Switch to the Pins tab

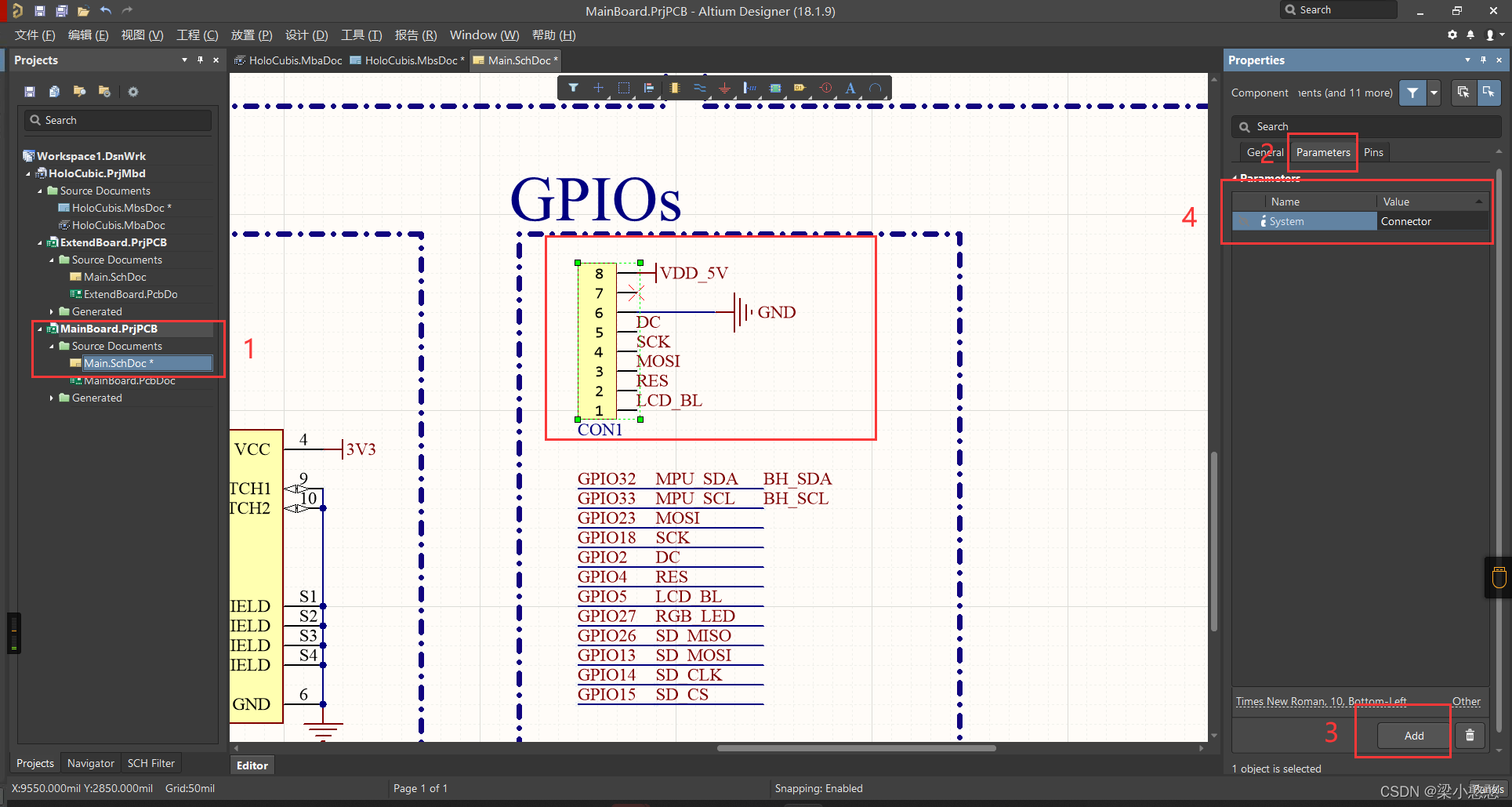[1373, 153]
